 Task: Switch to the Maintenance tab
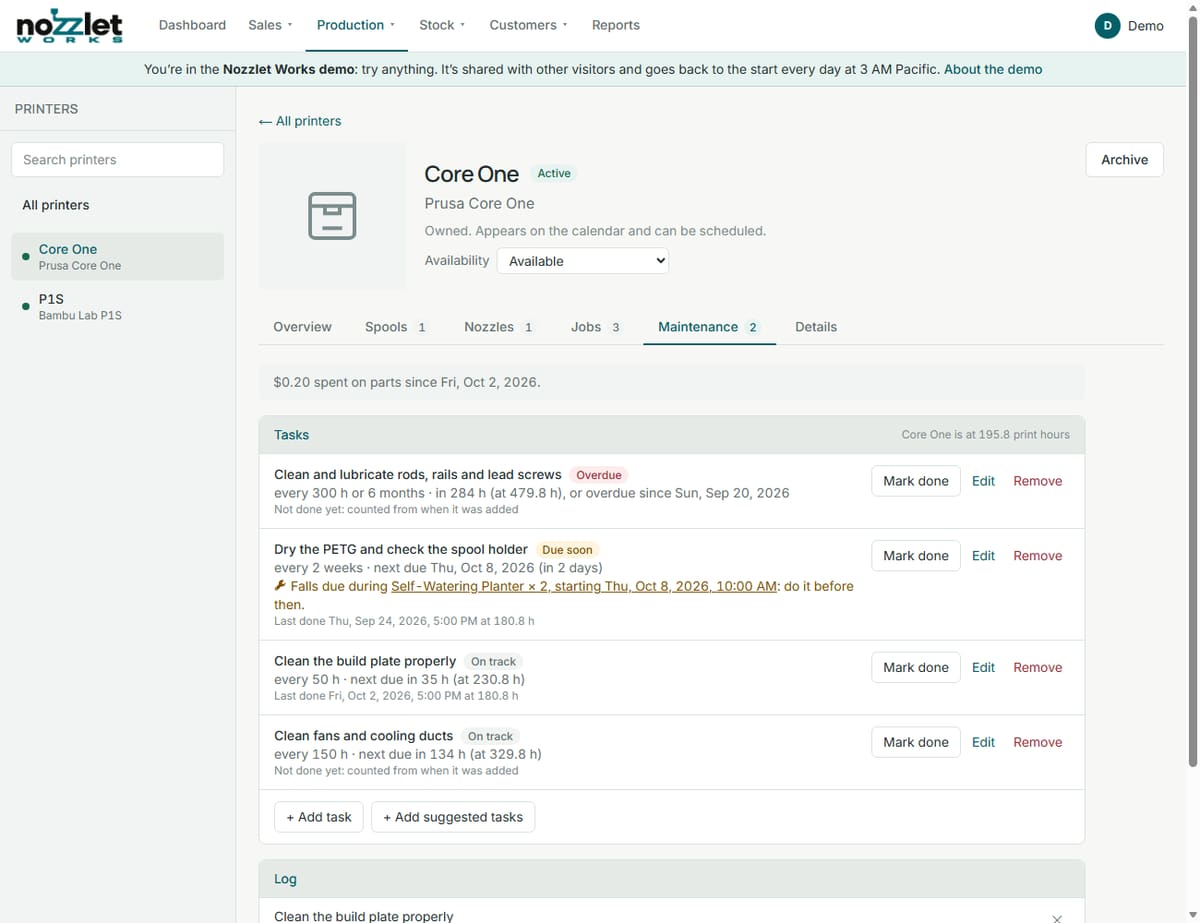click(x=709, y=327)
